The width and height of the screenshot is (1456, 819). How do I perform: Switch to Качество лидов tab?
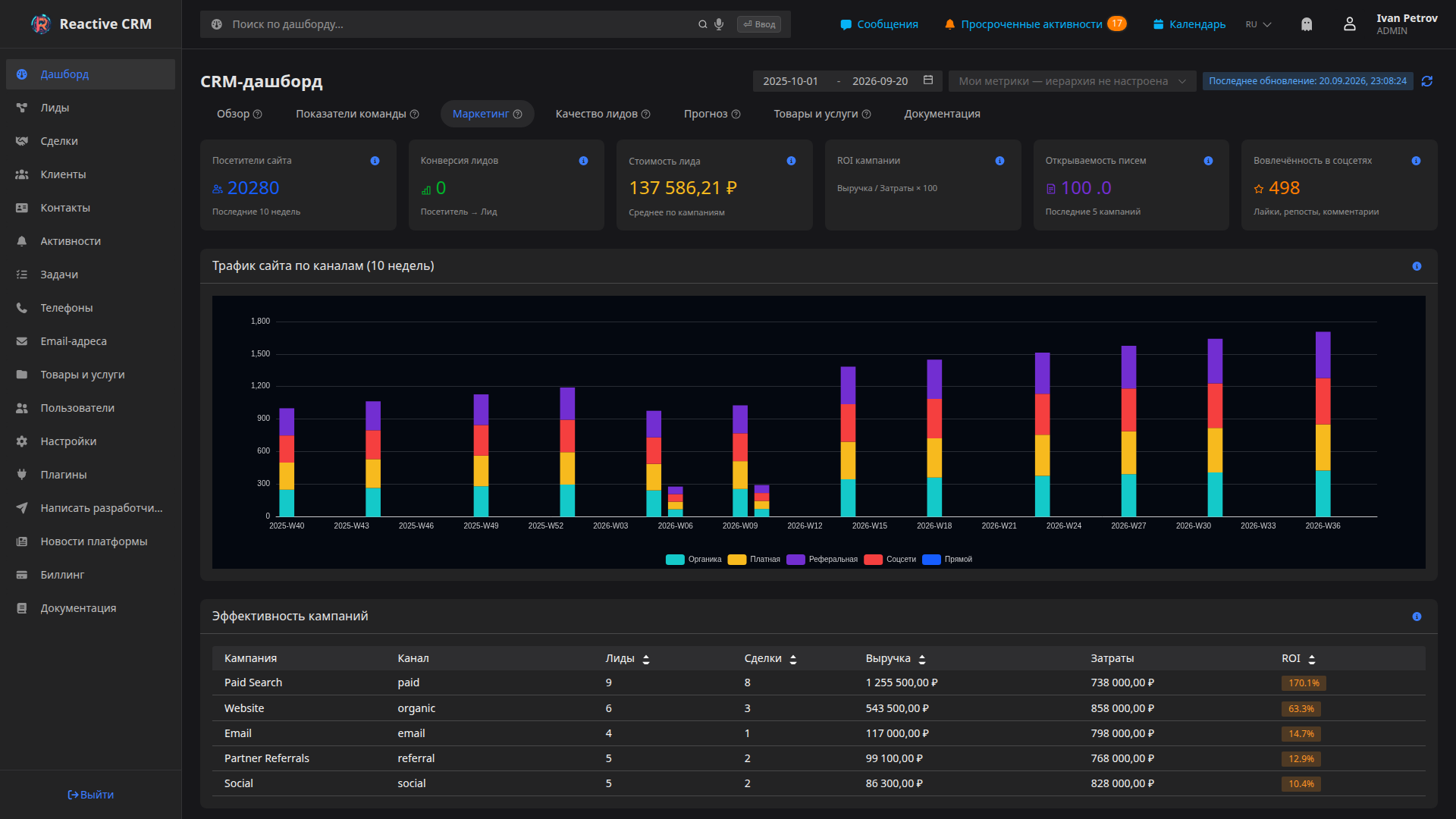point(597,114)
